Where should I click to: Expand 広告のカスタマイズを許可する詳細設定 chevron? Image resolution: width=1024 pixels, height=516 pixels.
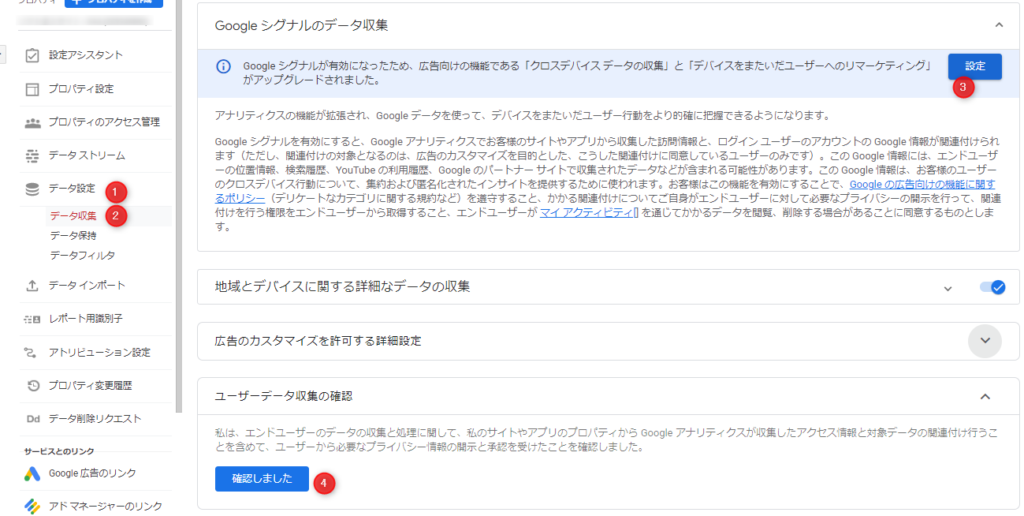tap(985, 341)
